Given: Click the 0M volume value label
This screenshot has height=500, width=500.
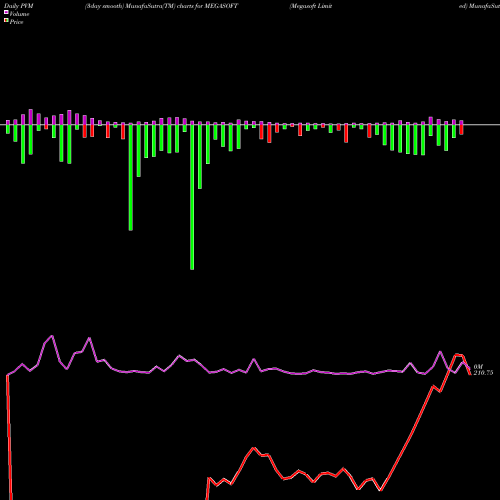Looking at the screenshot, I should tap(478, 367).
